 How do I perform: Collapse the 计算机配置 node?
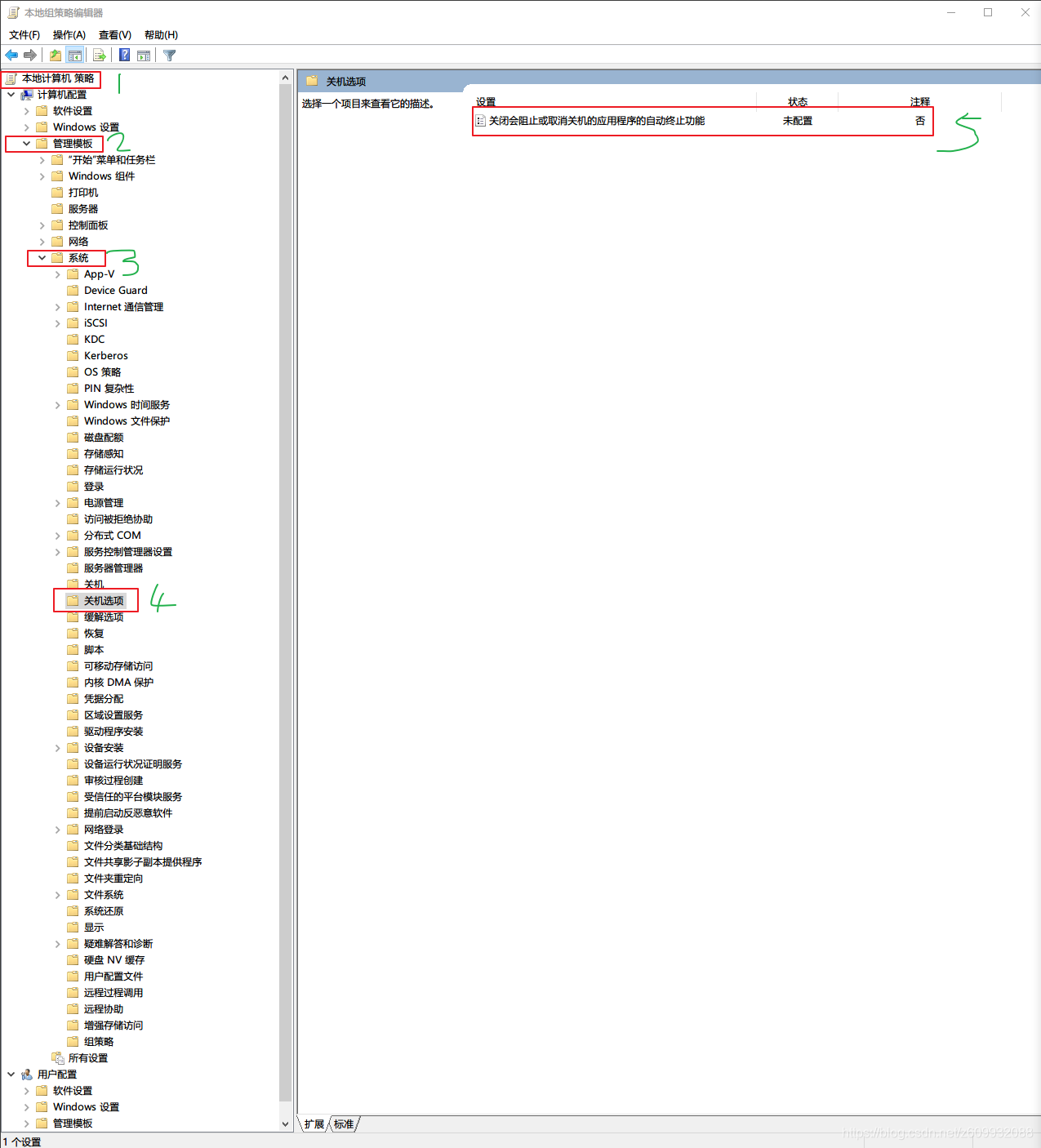(11, 95)
